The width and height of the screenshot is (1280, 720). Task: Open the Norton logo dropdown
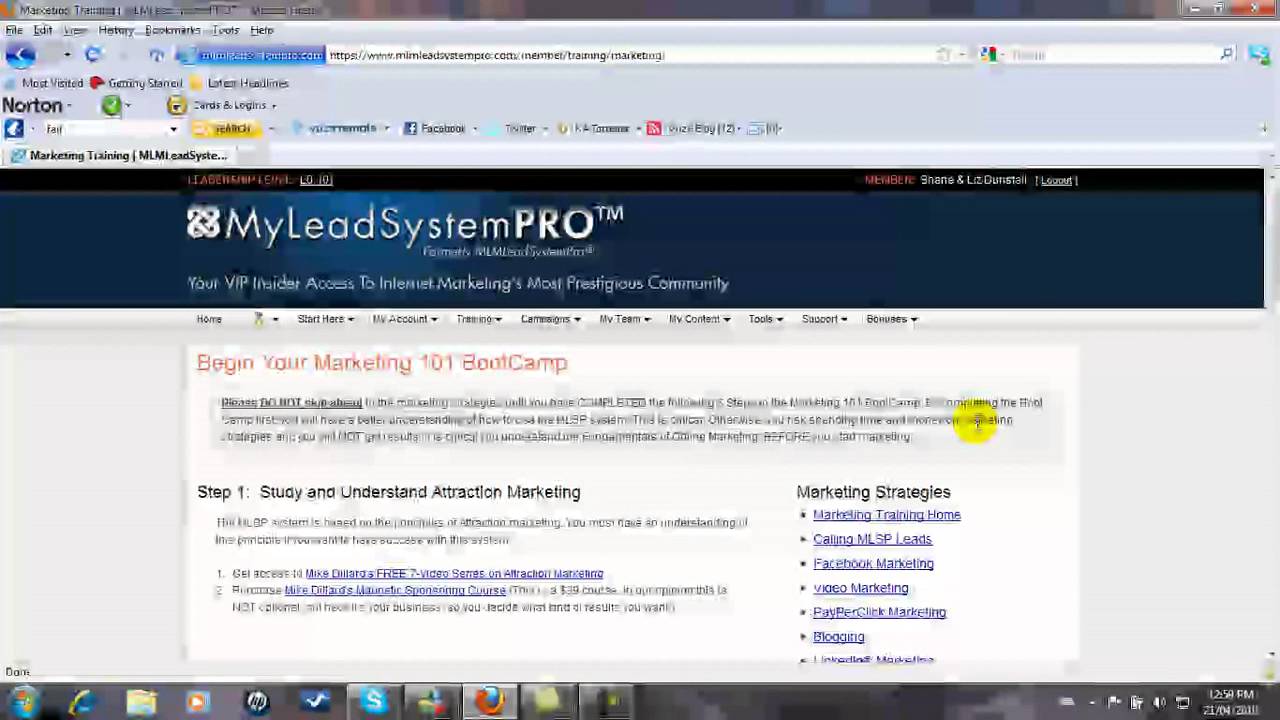tap(38, 105)
